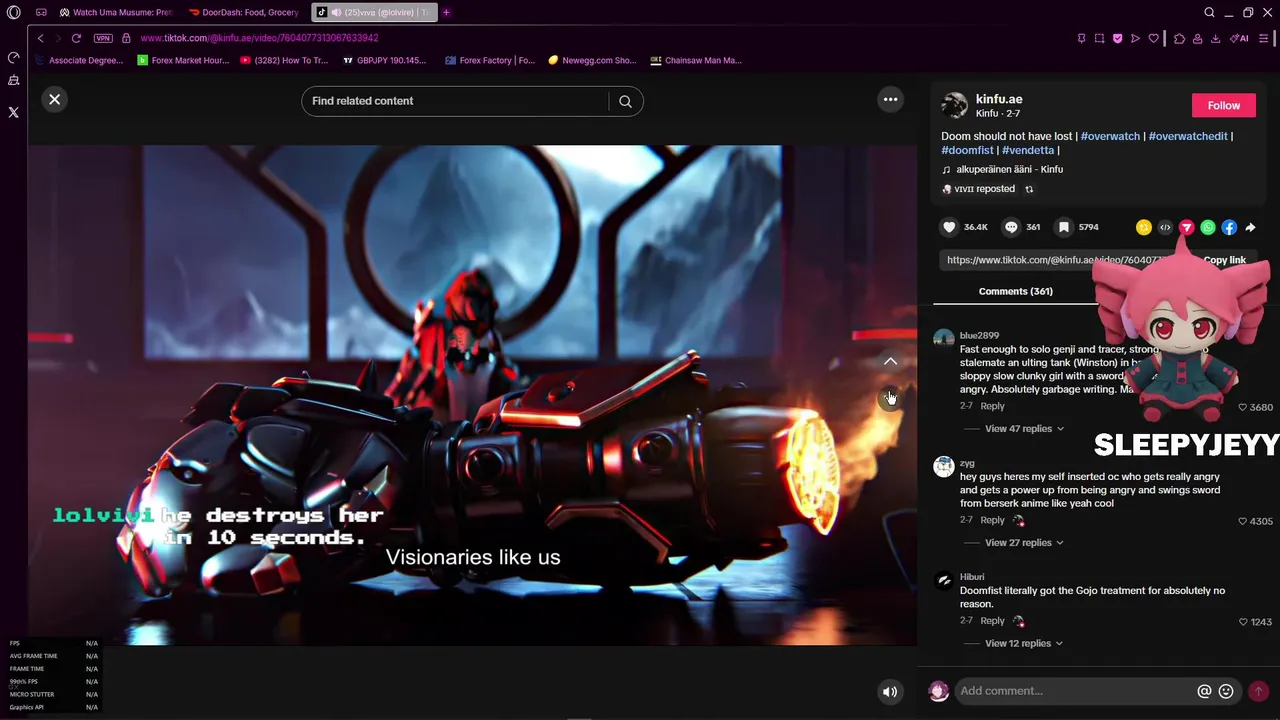Expand View 47 replies

point(1024,429)
